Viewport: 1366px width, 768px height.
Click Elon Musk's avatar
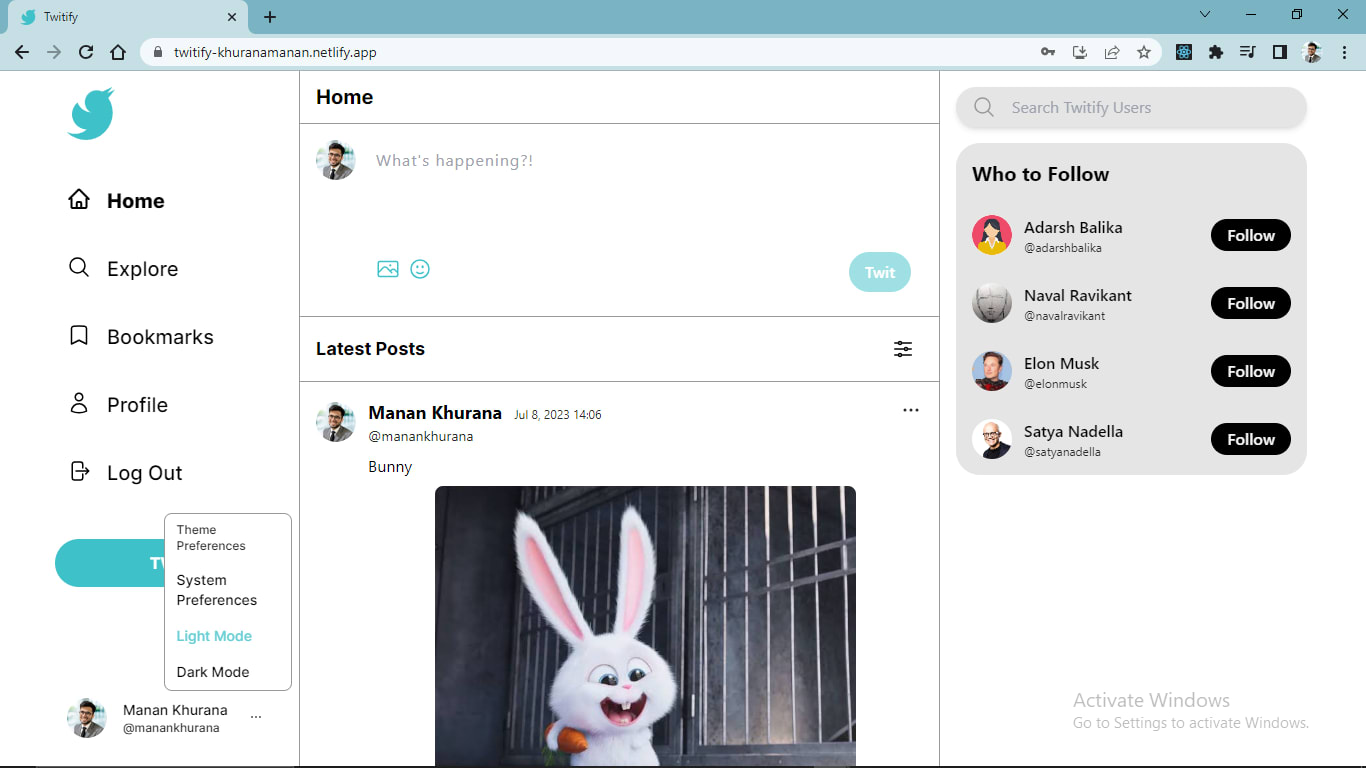[992, 371]
